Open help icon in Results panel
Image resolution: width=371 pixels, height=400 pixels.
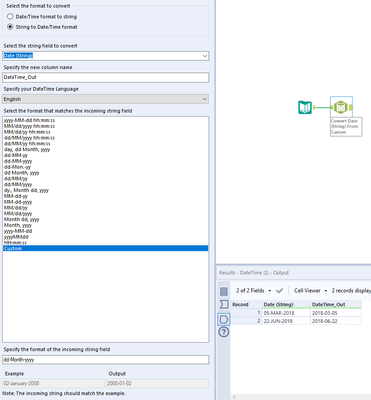tap(224, 332)
